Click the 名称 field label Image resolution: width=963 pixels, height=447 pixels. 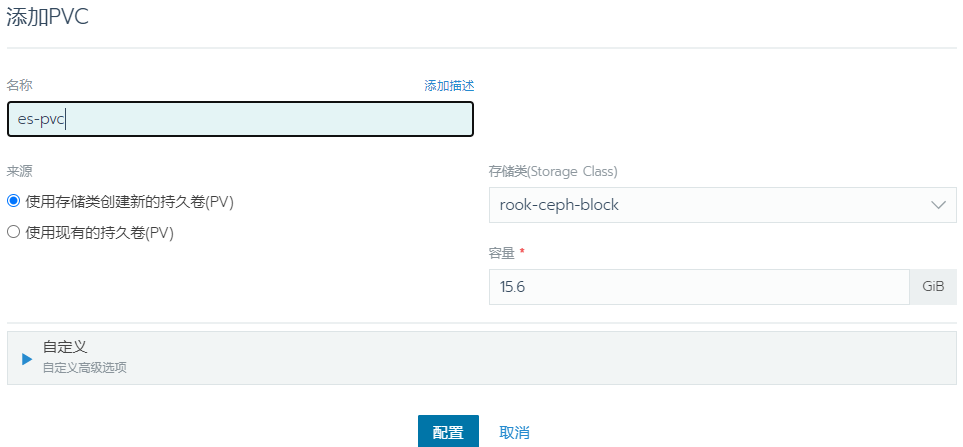20,85
